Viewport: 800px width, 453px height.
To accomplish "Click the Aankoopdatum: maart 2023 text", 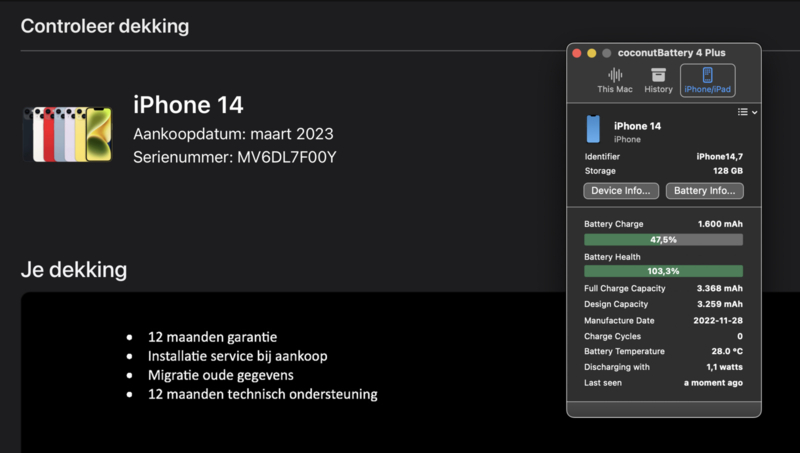I will (x=233, y=134).
